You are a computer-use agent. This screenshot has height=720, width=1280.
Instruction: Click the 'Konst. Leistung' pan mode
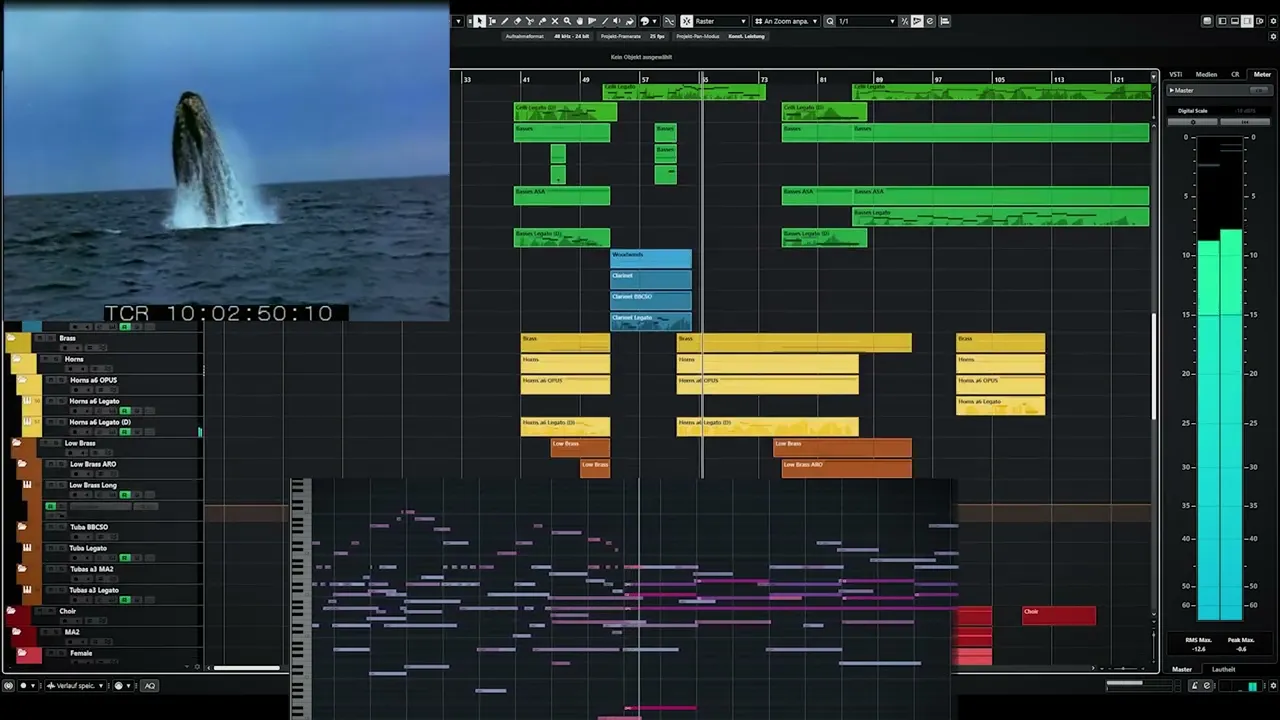tap(746, 36)
